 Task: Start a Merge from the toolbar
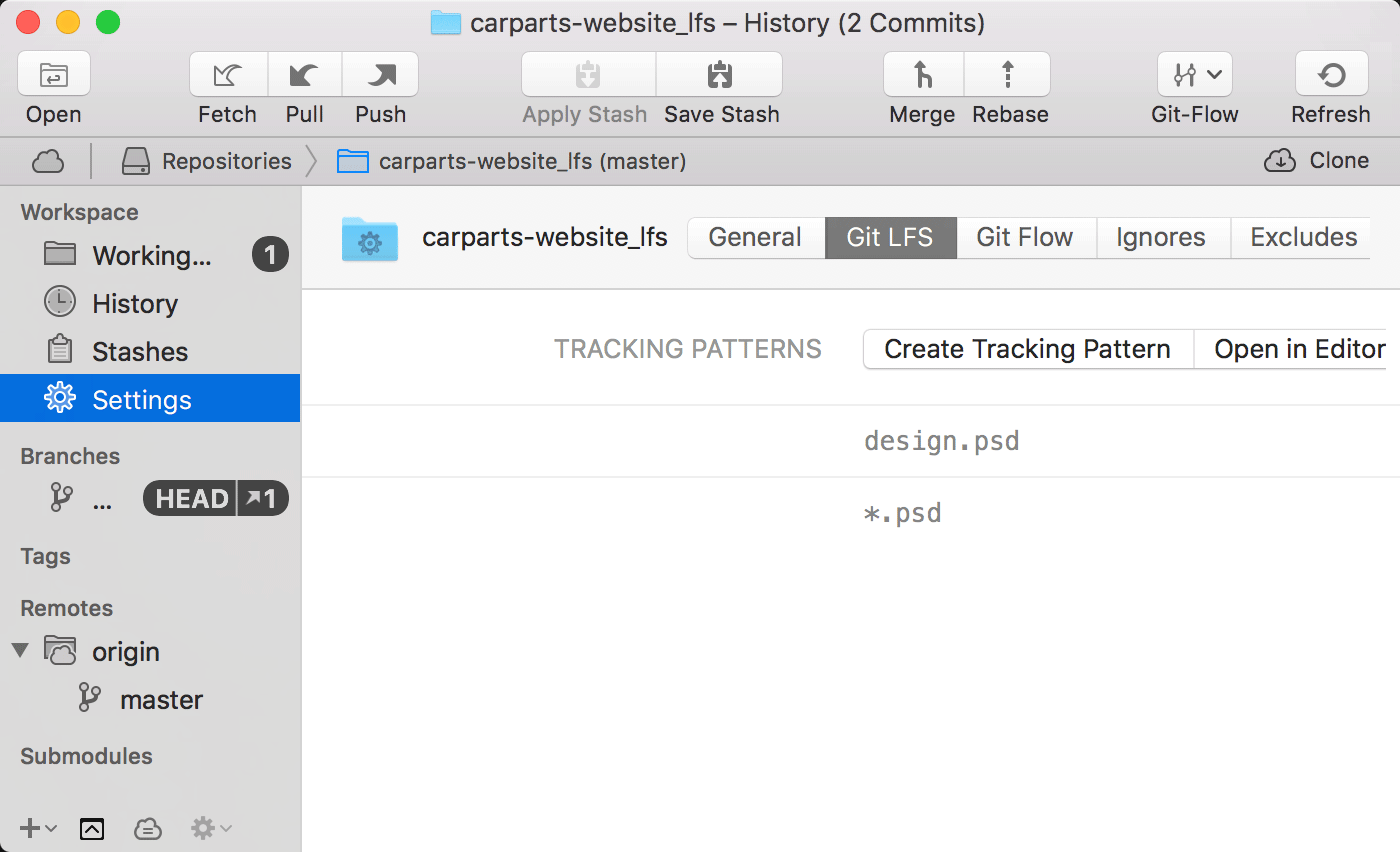tap(921, 74)
